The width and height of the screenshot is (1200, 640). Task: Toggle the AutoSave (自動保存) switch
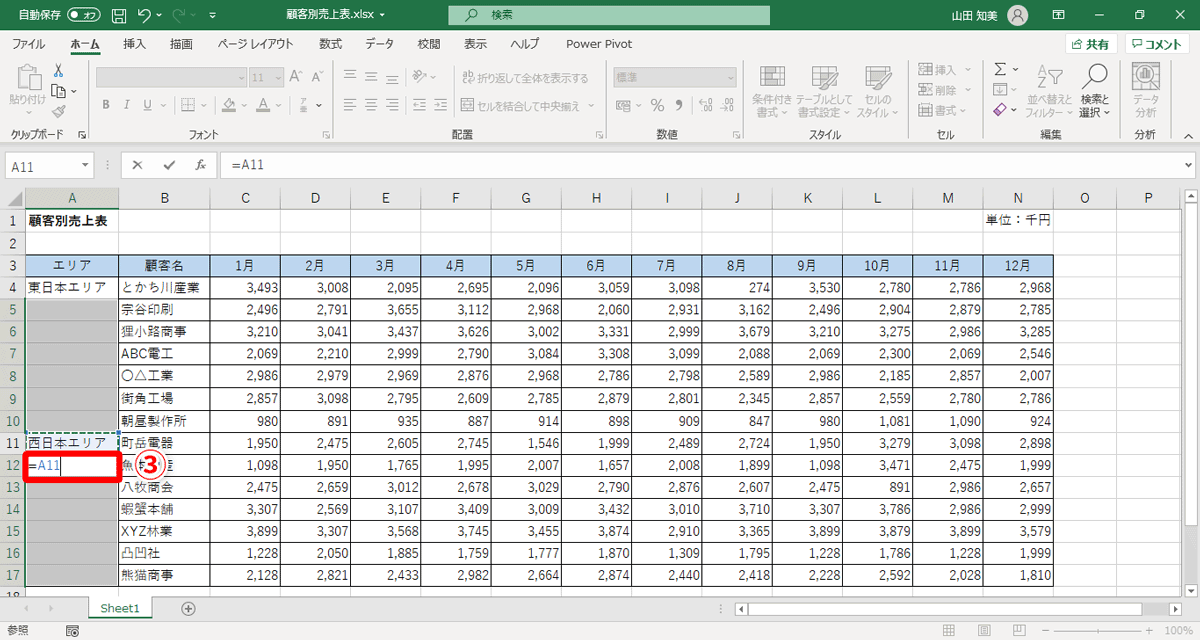84,16
